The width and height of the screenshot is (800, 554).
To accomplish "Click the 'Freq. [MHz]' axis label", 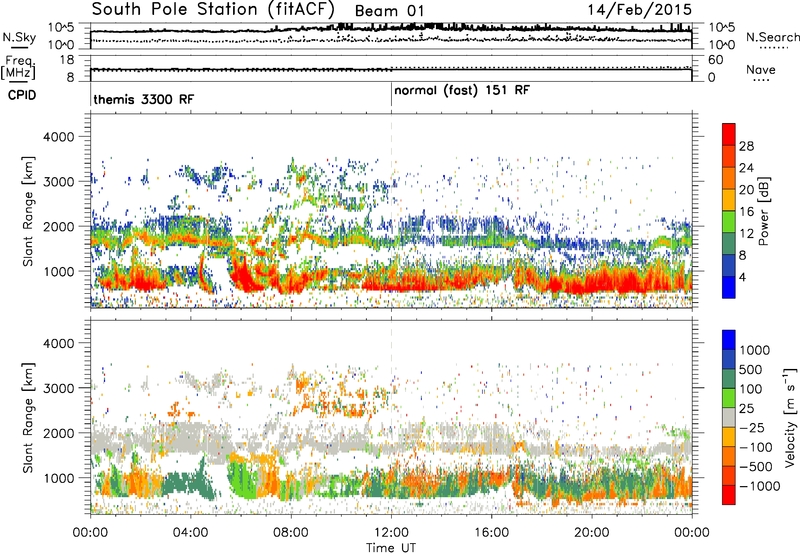I will 18,68.
